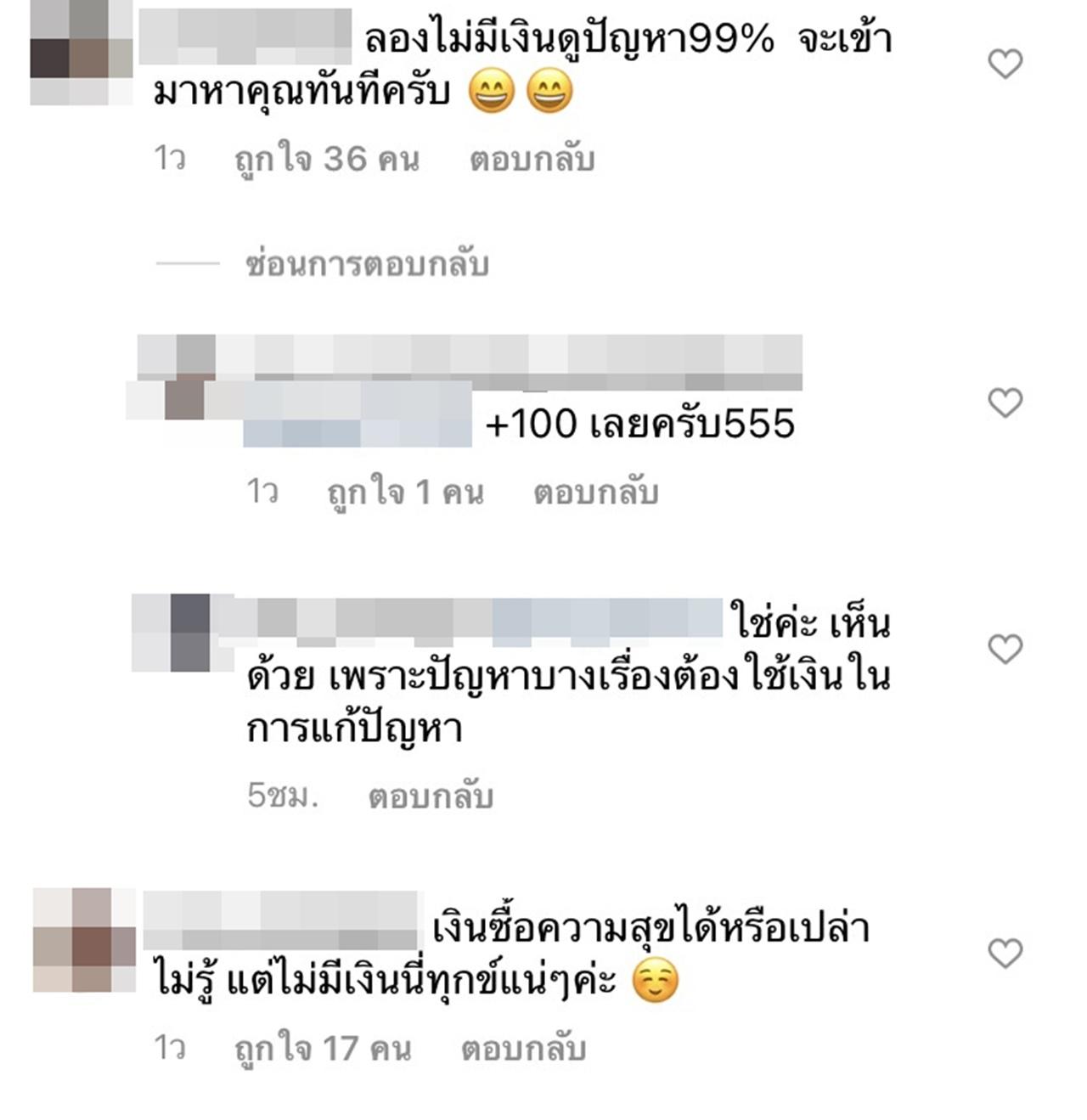The width and height of the screenshot is (1087, 1120).
Task: Reply to the 5ชม. comment
Action: (x=431, y=796)
